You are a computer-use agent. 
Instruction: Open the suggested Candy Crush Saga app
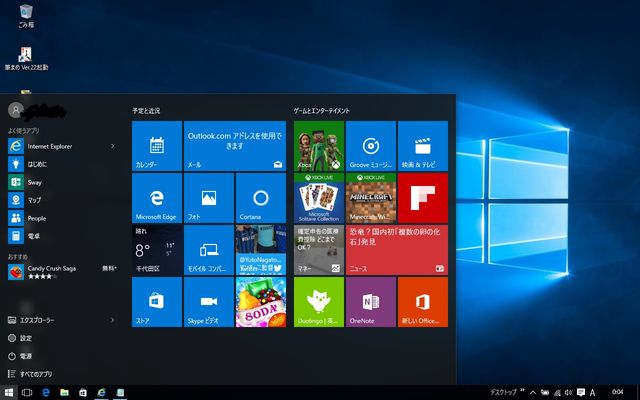point(62,272)
